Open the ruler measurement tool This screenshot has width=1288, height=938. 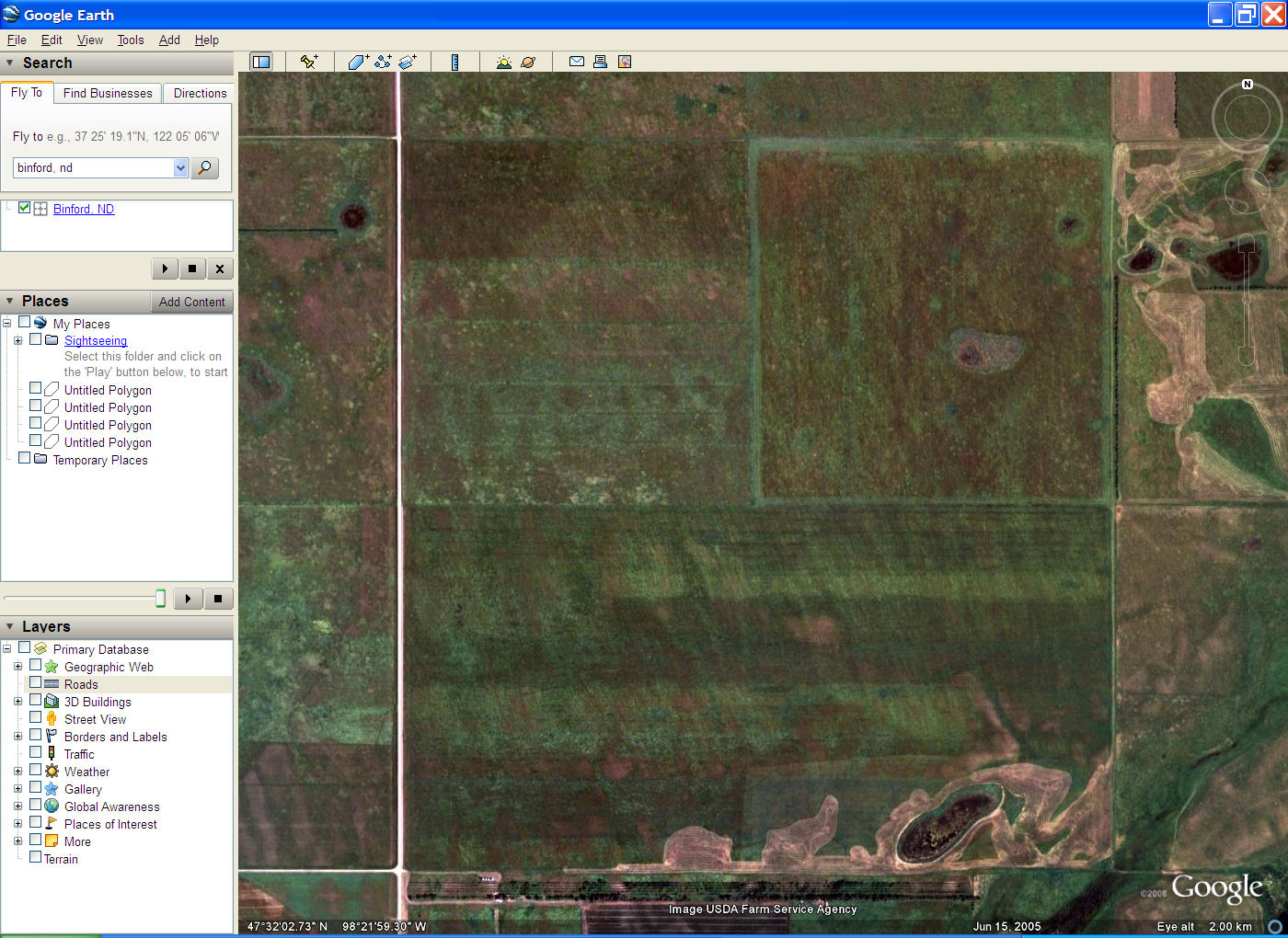coord(454,62)
